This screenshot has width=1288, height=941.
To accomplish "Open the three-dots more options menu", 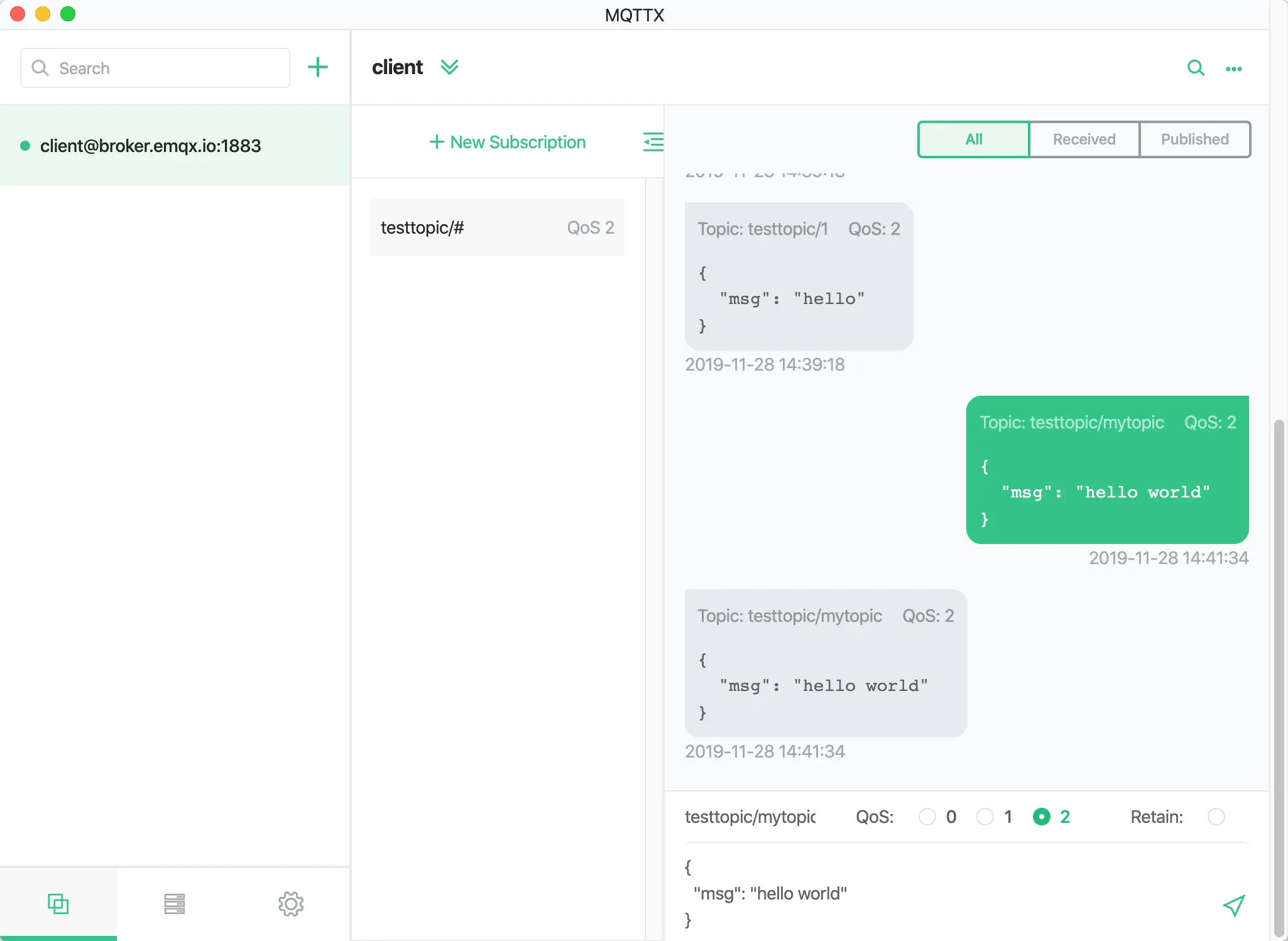I will (x=1233, y=69).
